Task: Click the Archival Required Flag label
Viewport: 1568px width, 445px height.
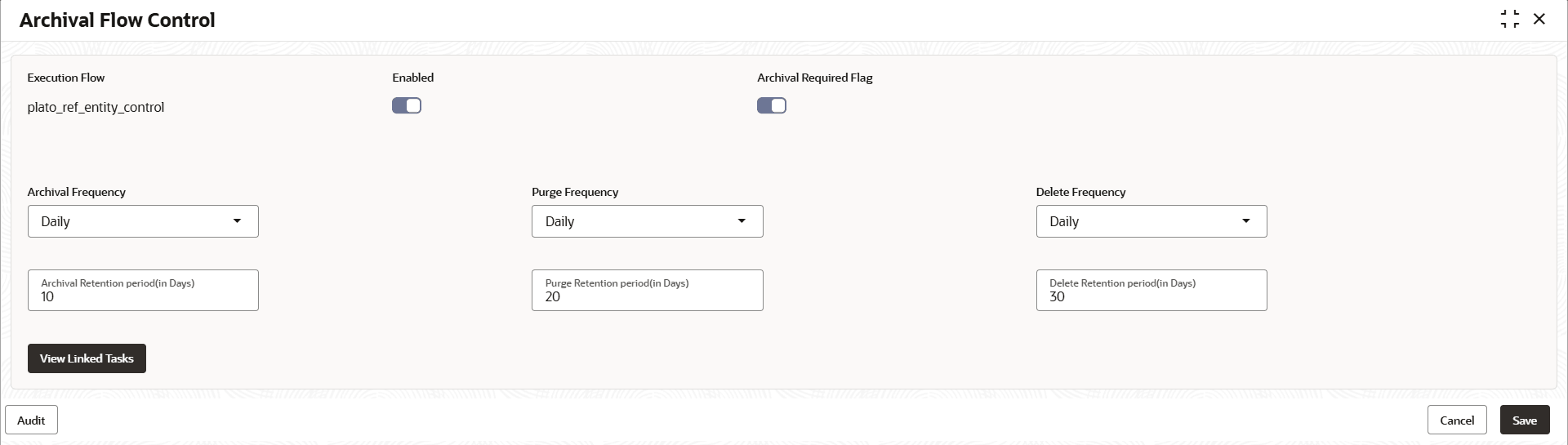Action: pos(815,78)
